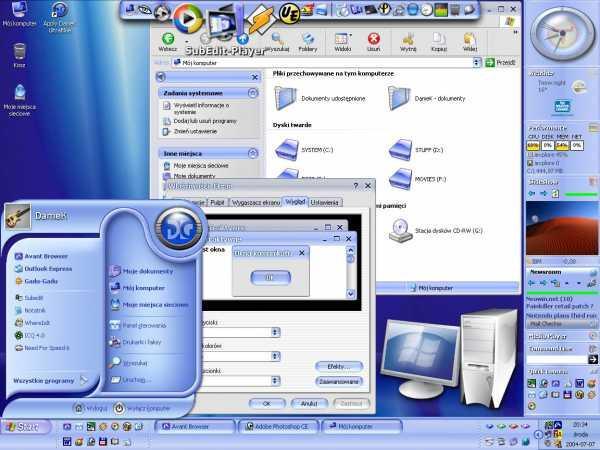Viewport: 600px width, 450px height.
Task: Click the Zaawansowane button
Action: [339, 382]
